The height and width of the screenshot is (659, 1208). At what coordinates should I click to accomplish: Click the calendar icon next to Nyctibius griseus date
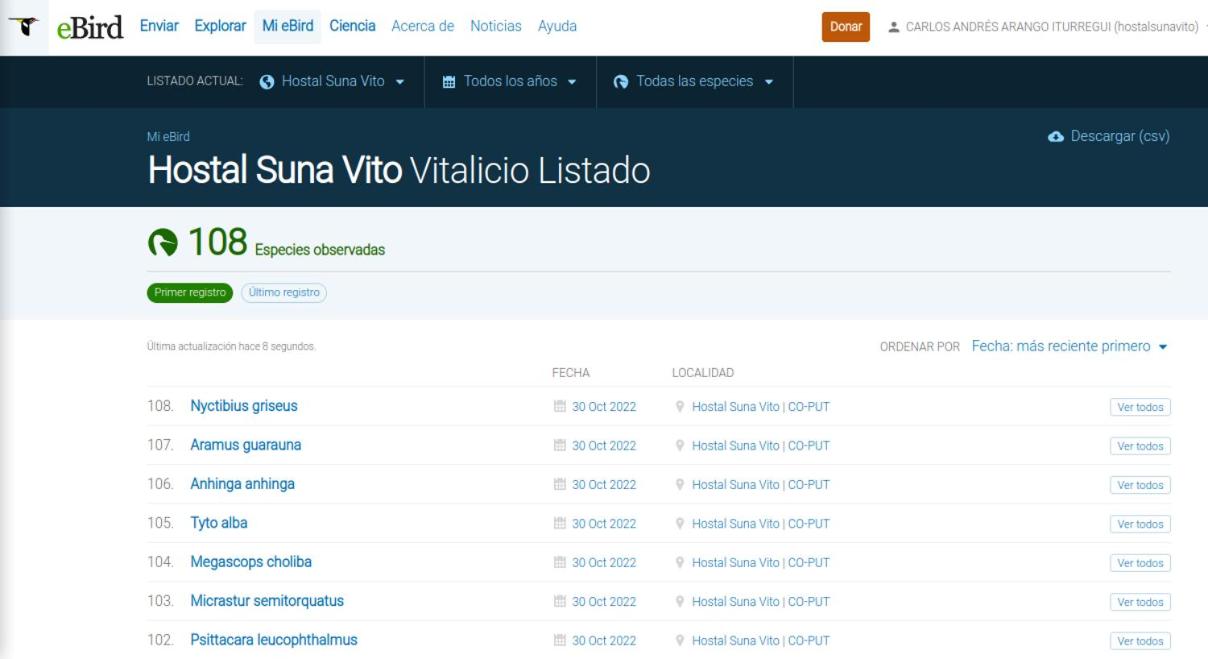tap(560, 407)
